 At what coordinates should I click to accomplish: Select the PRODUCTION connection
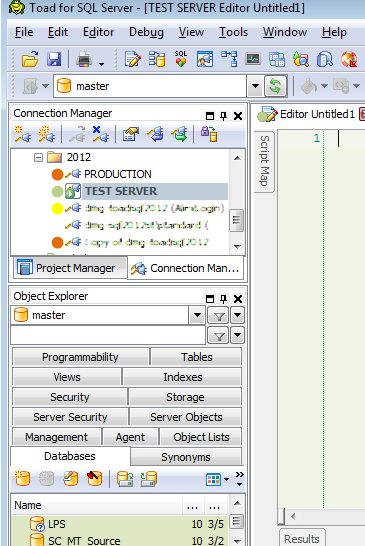(x=118, y=174)
